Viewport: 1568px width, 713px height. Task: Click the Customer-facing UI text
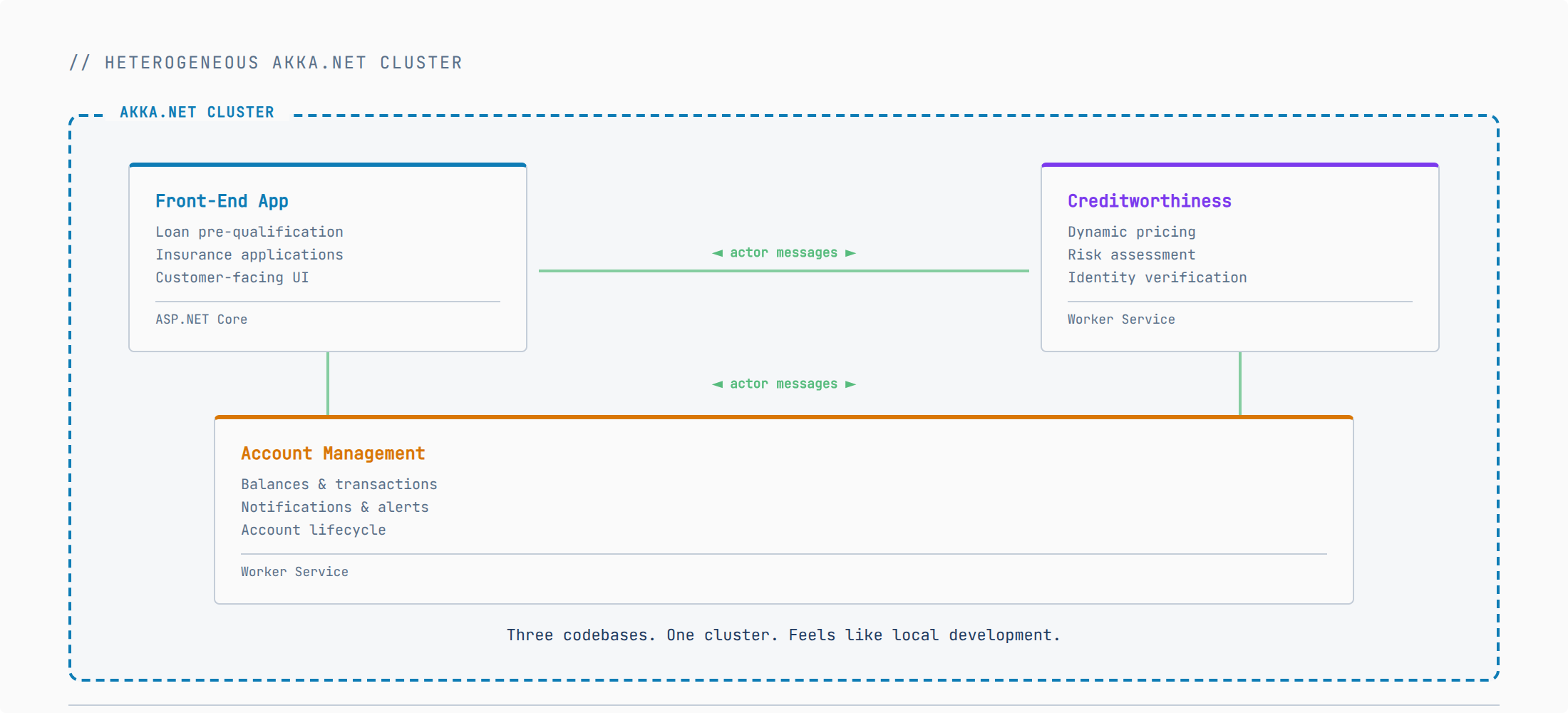[232, 277]
